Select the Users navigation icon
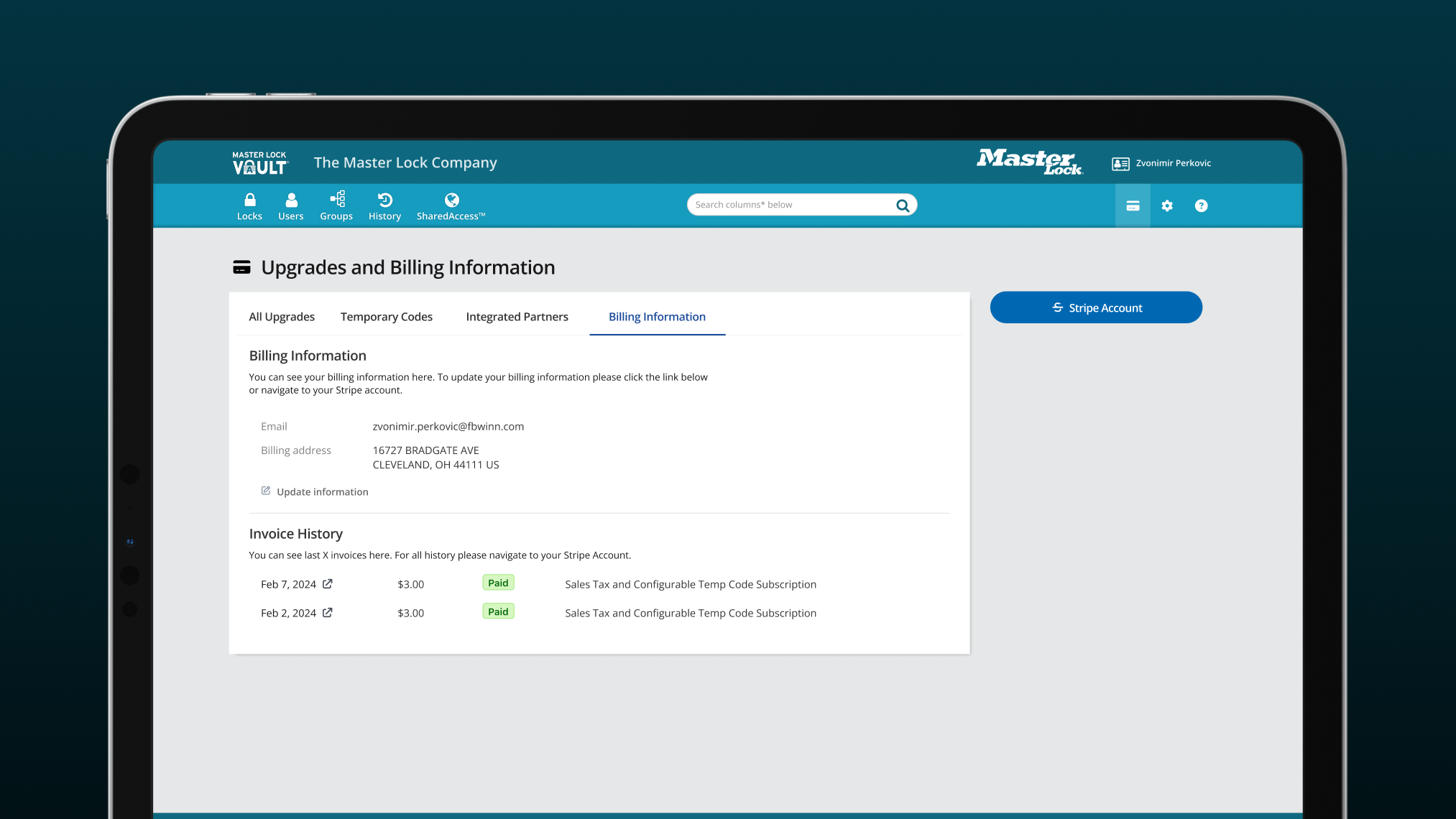The width and height of the screenshot is (1456, 819). tap(290, 205)
